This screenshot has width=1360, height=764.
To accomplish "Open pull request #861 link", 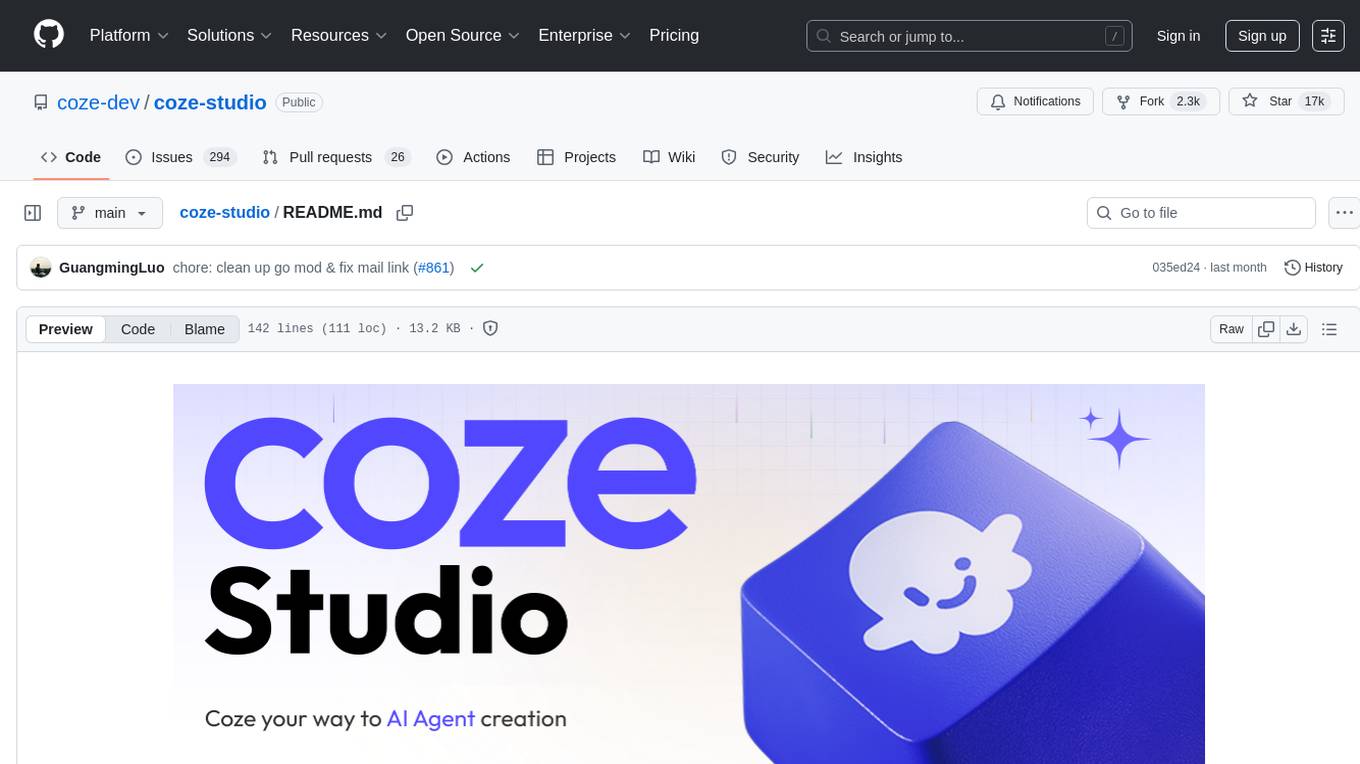I will coord(433,268).
